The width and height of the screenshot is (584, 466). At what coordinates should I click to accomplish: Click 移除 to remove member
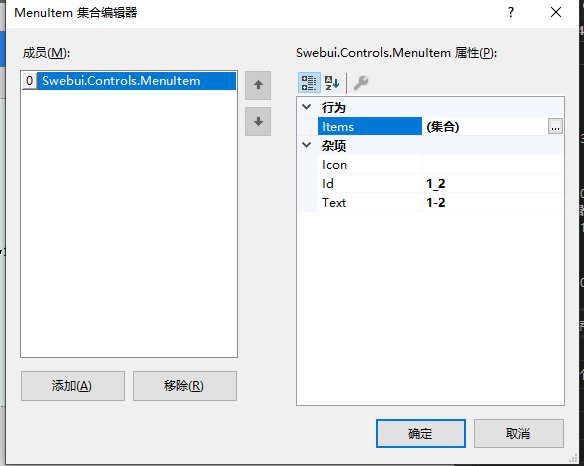pos(185,386)
